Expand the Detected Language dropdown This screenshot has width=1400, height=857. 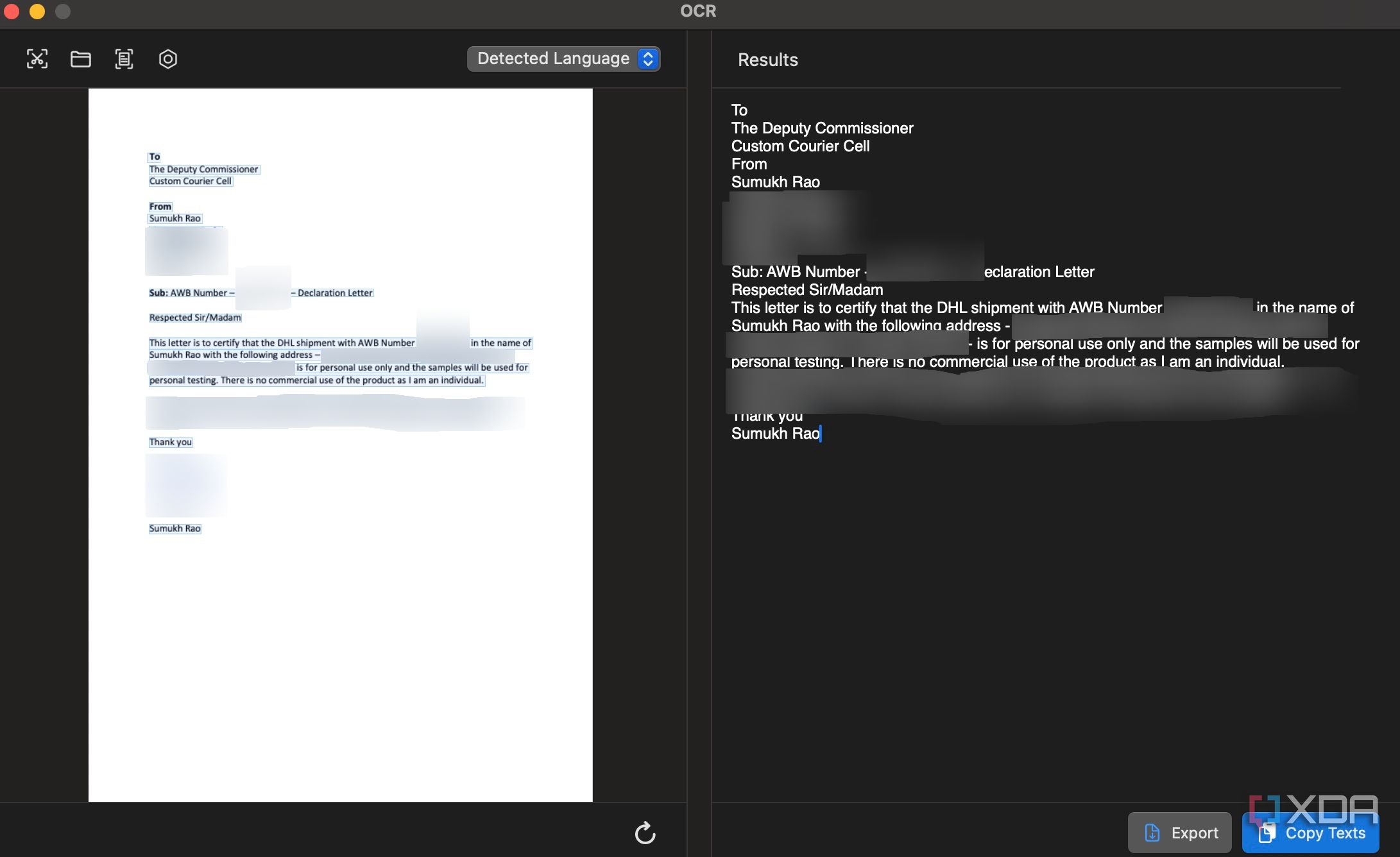[564, 59]
